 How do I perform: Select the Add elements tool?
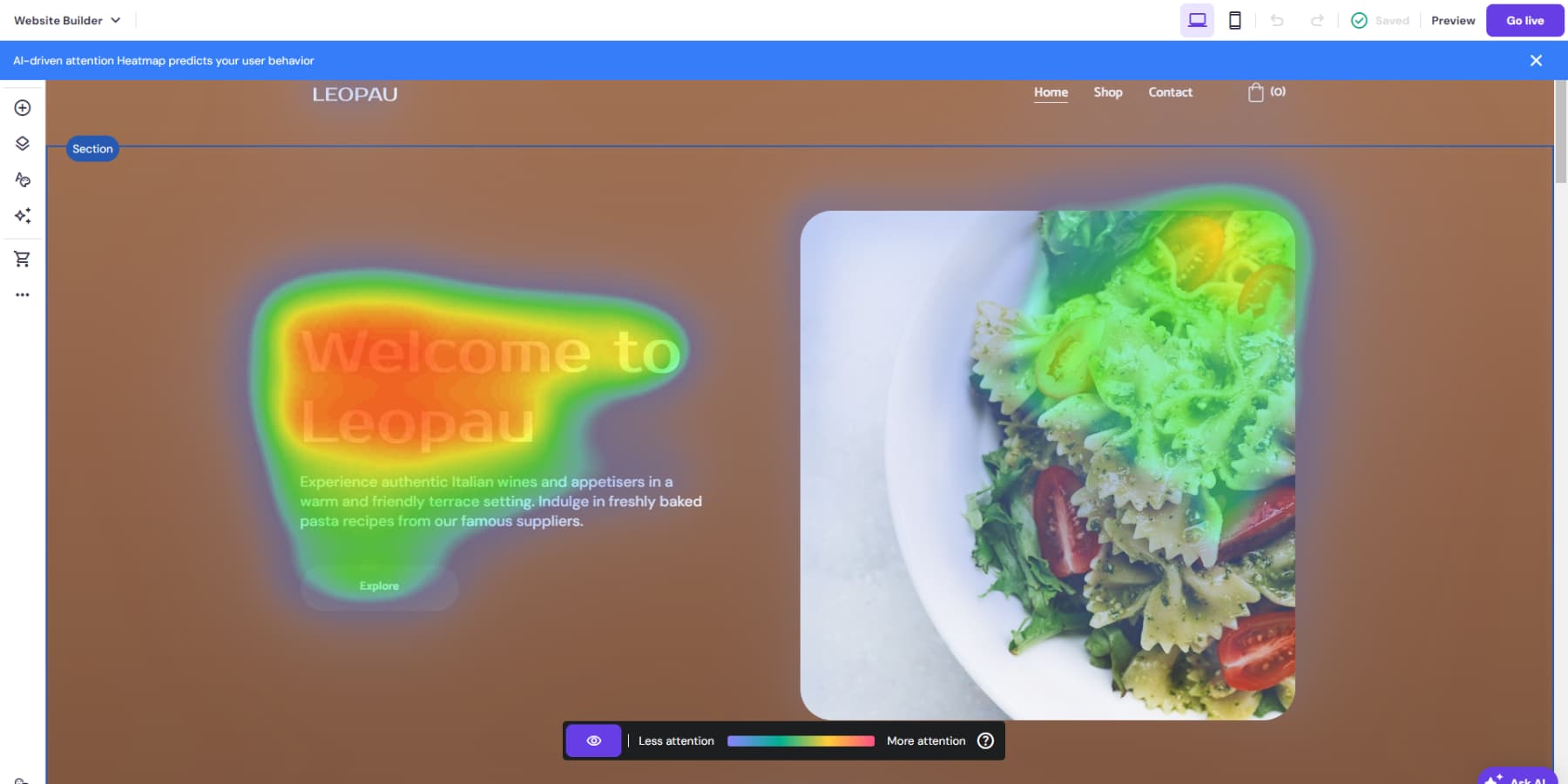(22, 108)
